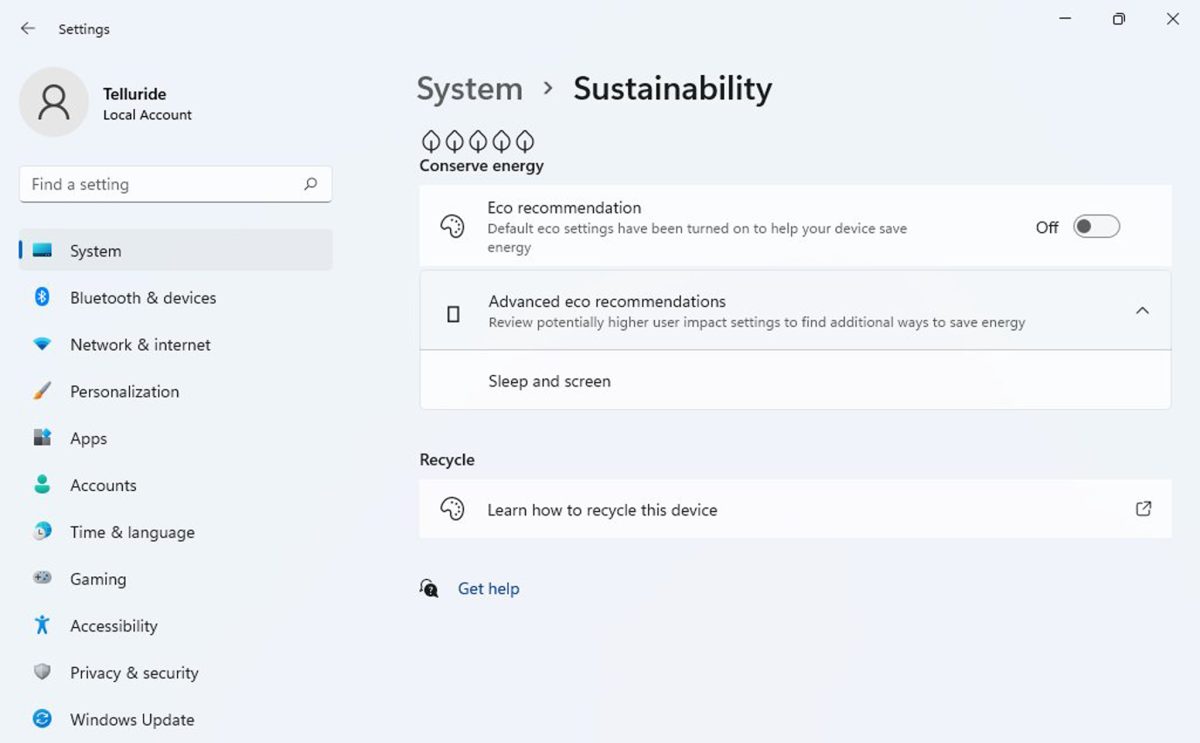
Task: Click the Gaming controller icon
Action: 42,578
